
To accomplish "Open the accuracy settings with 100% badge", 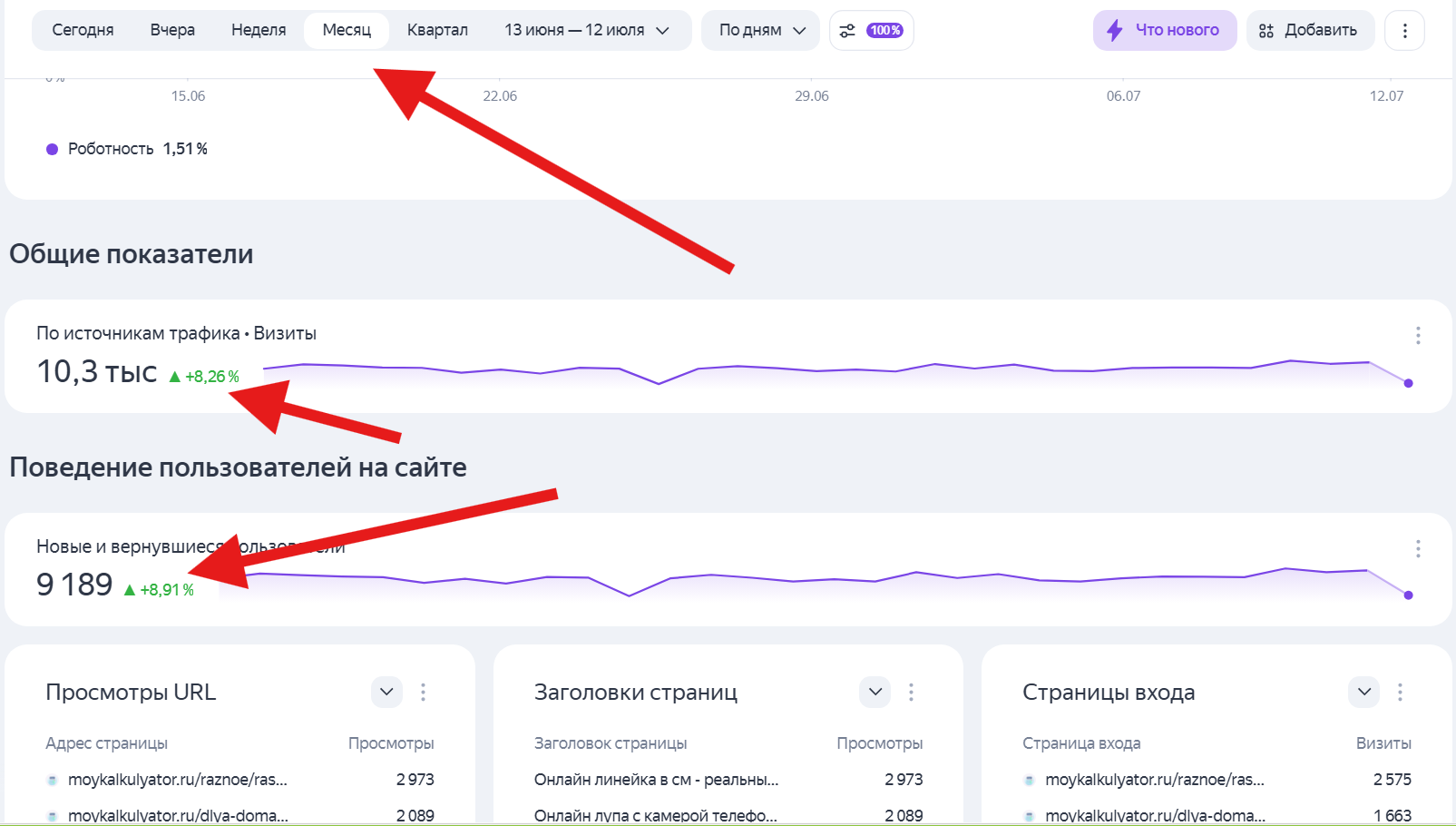I will [871, 30].
